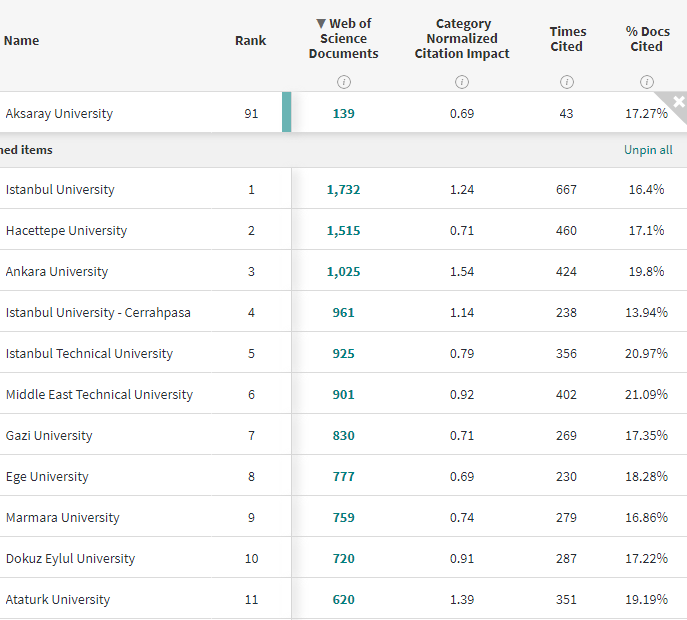Click info icon under % Docs Cited

646,81
